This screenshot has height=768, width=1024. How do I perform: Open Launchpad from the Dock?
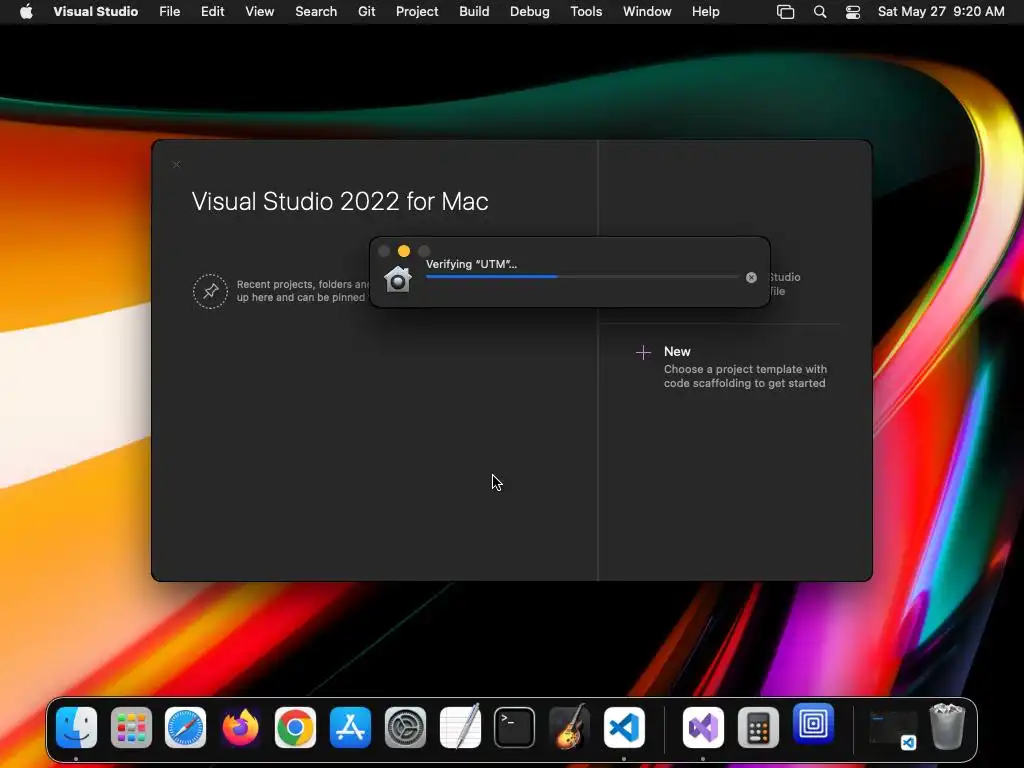pos(131,727)
